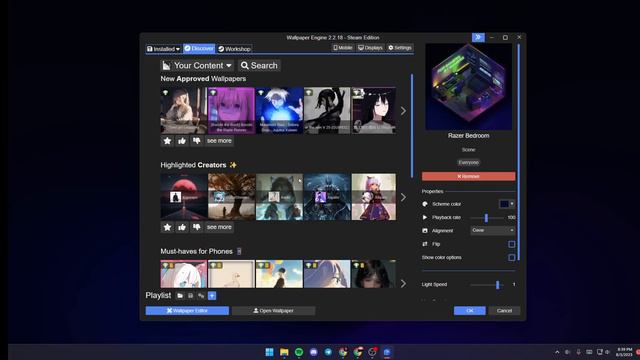This screenshot has height=360, width=640.
Task: Select the pink-haired anime wallpaper thumbnail
Action: pyautogui.click(x=231, y=111)
